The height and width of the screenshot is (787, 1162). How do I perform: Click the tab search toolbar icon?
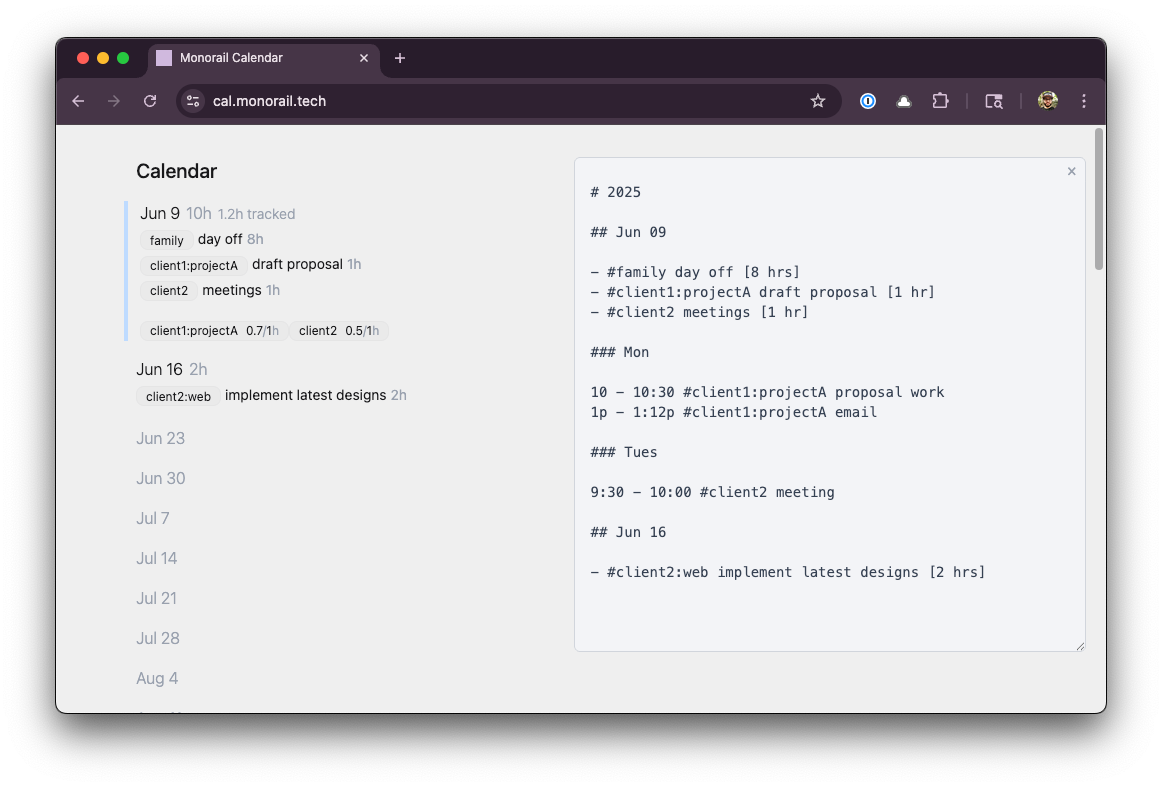coord(994,101)
